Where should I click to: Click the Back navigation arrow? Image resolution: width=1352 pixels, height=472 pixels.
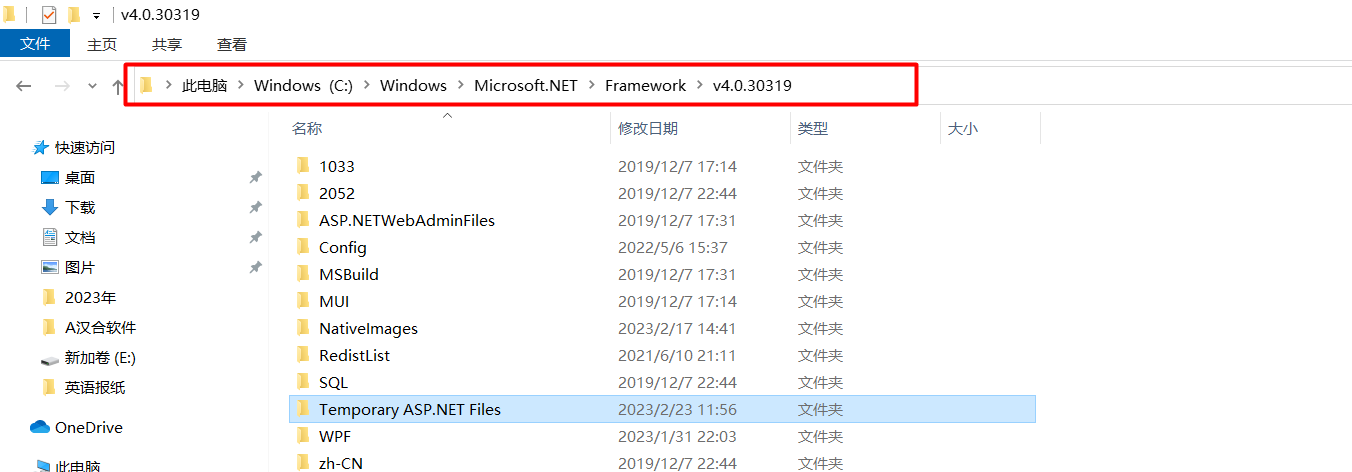[x=24, y=86]
